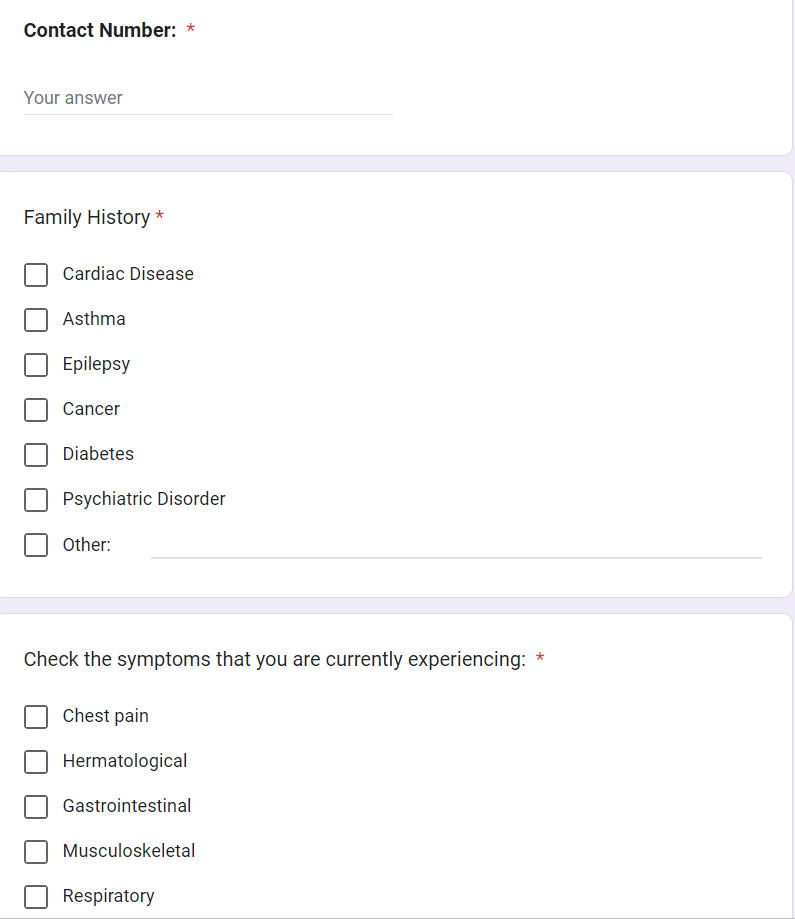Viewport: 795px width, 919px height.
Task: Select the Epilepsy checkbox
Action: [x=36, y=364]
